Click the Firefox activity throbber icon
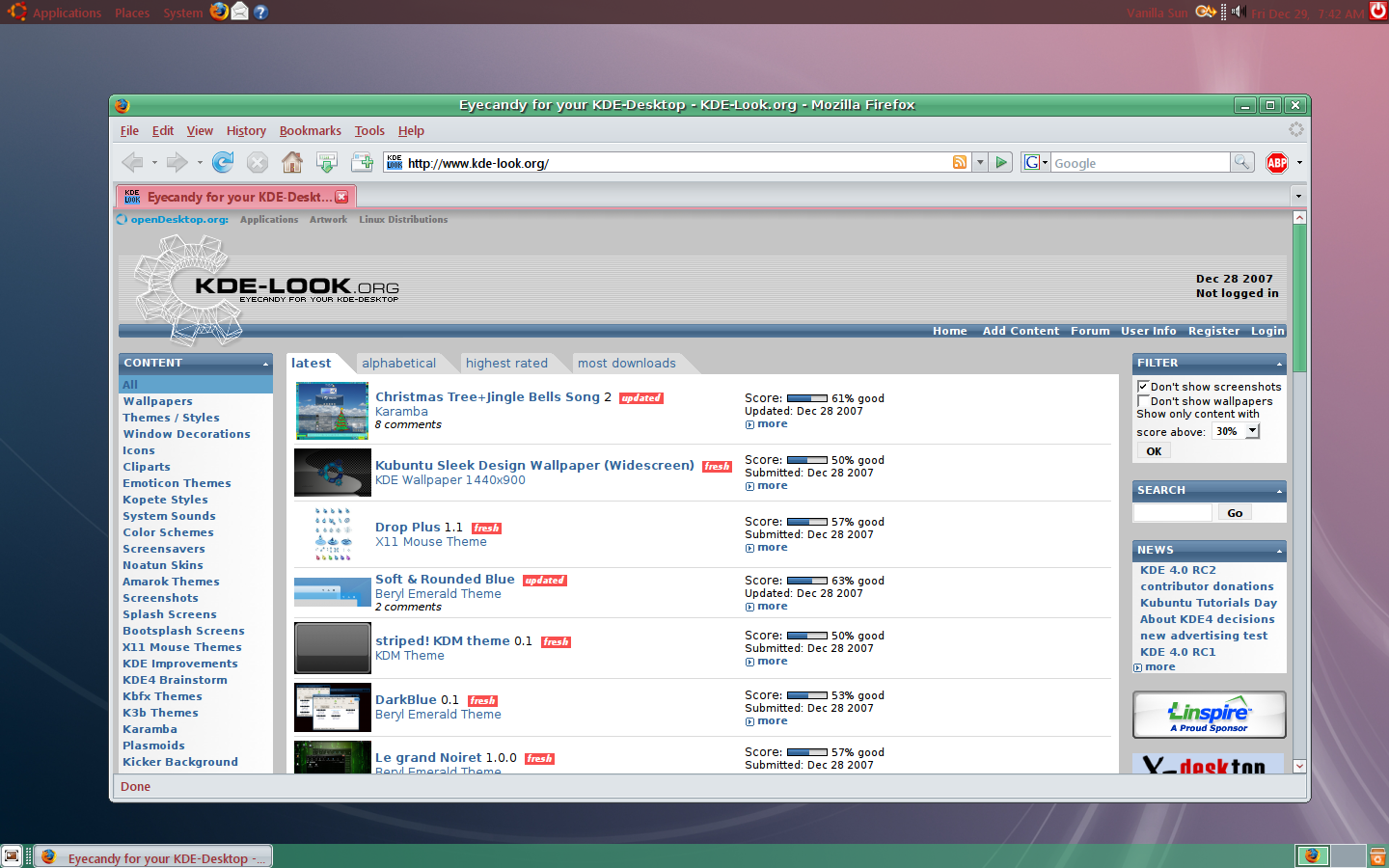This screenshot has width=1389, height=868. pyautogui.click(x=1295, y=129)
